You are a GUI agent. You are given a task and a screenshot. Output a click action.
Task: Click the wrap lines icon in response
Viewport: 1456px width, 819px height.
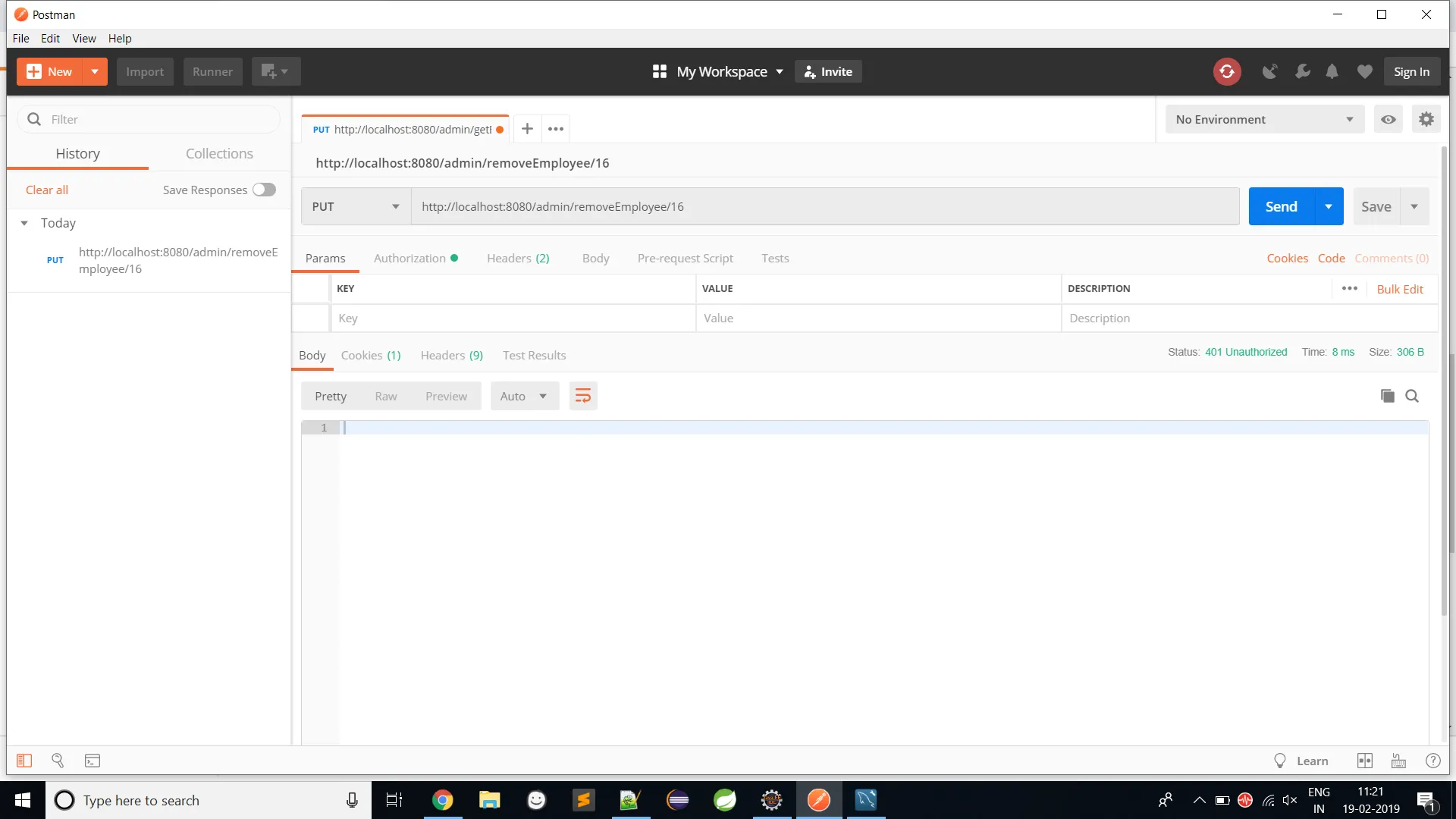click(x=582, y=396)
